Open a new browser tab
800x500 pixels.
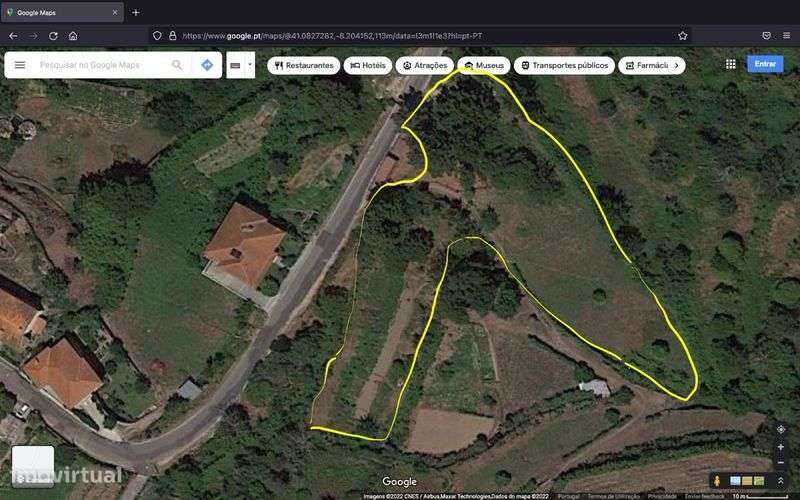click(136, 12)
